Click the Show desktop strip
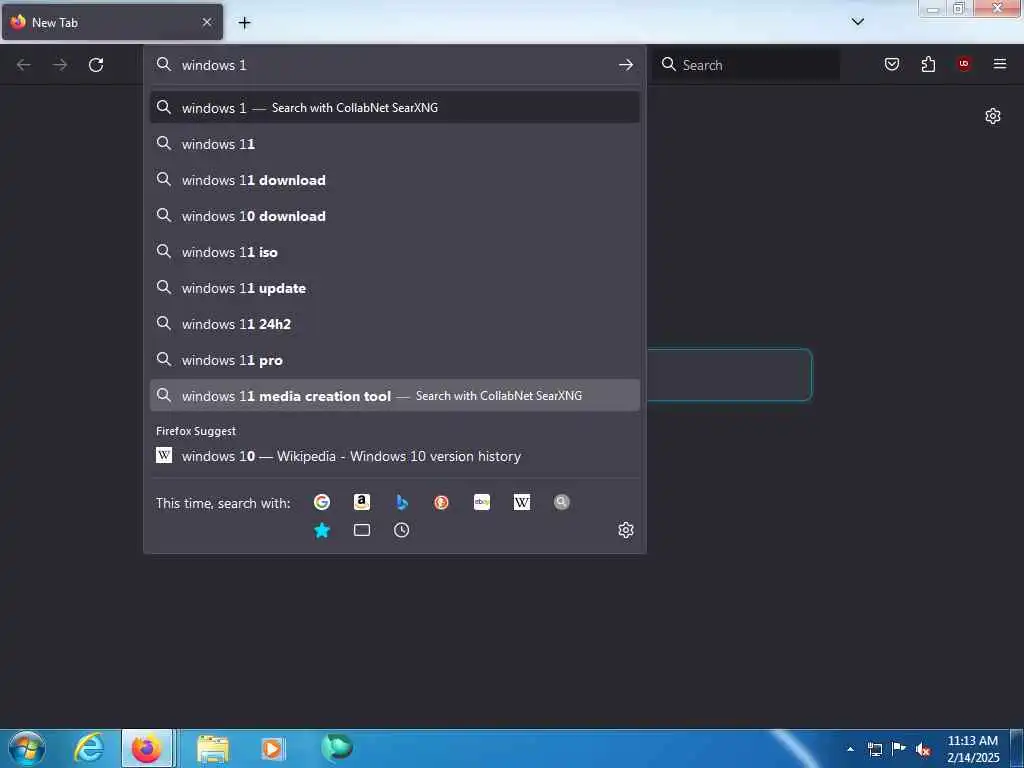 1017,748
